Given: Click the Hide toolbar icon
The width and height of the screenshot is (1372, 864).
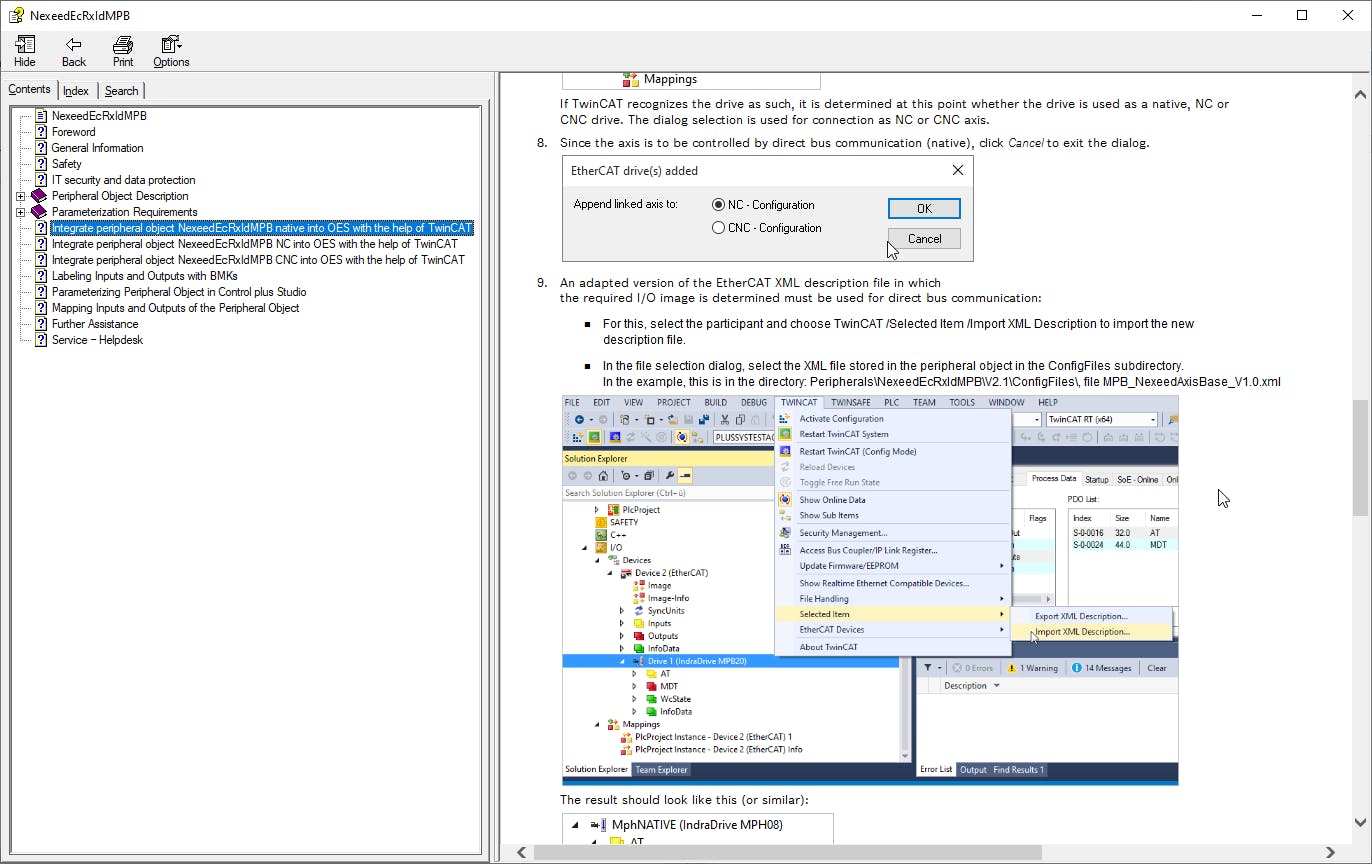Looking at the screenshot, I should 25,45.
